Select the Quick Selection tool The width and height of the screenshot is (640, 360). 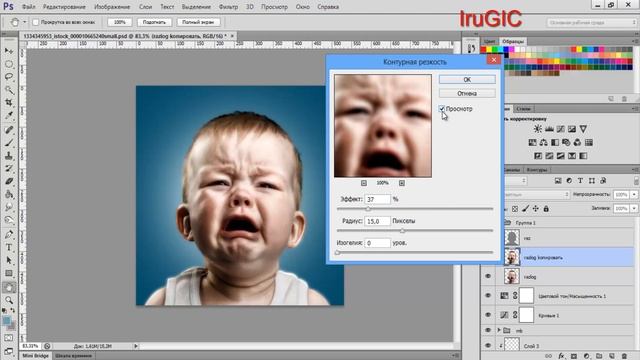pos(9,90)
